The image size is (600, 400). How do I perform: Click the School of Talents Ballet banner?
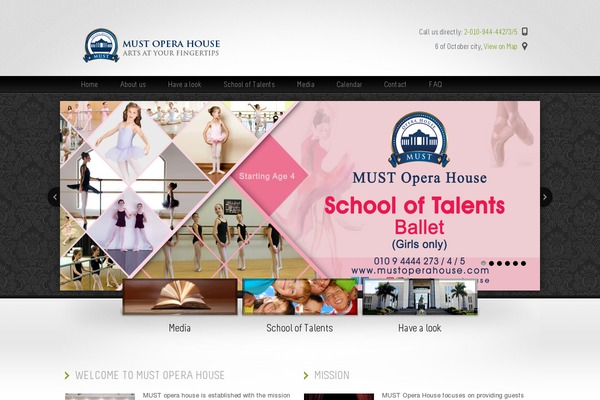point(300,196)
